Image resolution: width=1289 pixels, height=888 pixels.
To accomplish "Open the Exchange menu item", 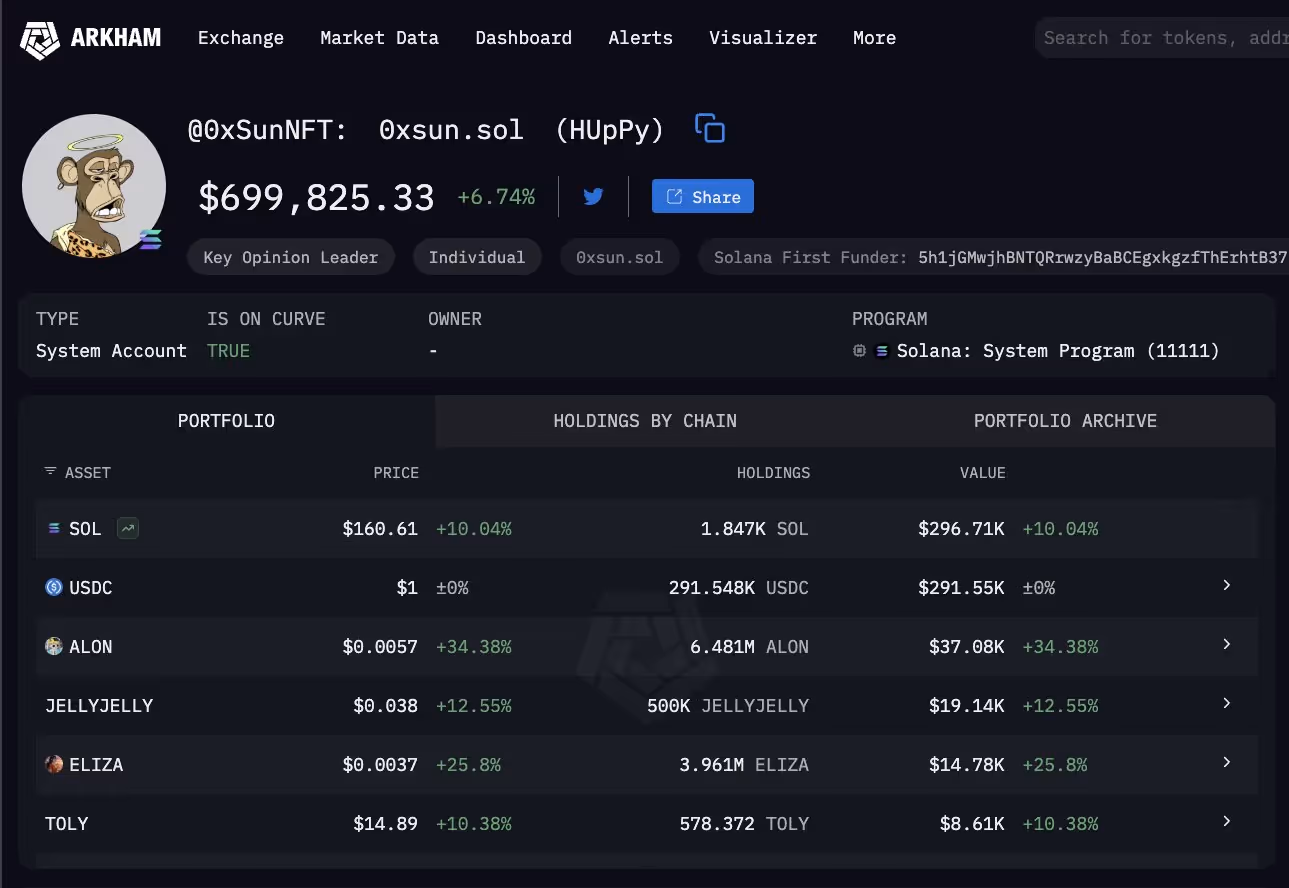I will click(x=241, y=38).
